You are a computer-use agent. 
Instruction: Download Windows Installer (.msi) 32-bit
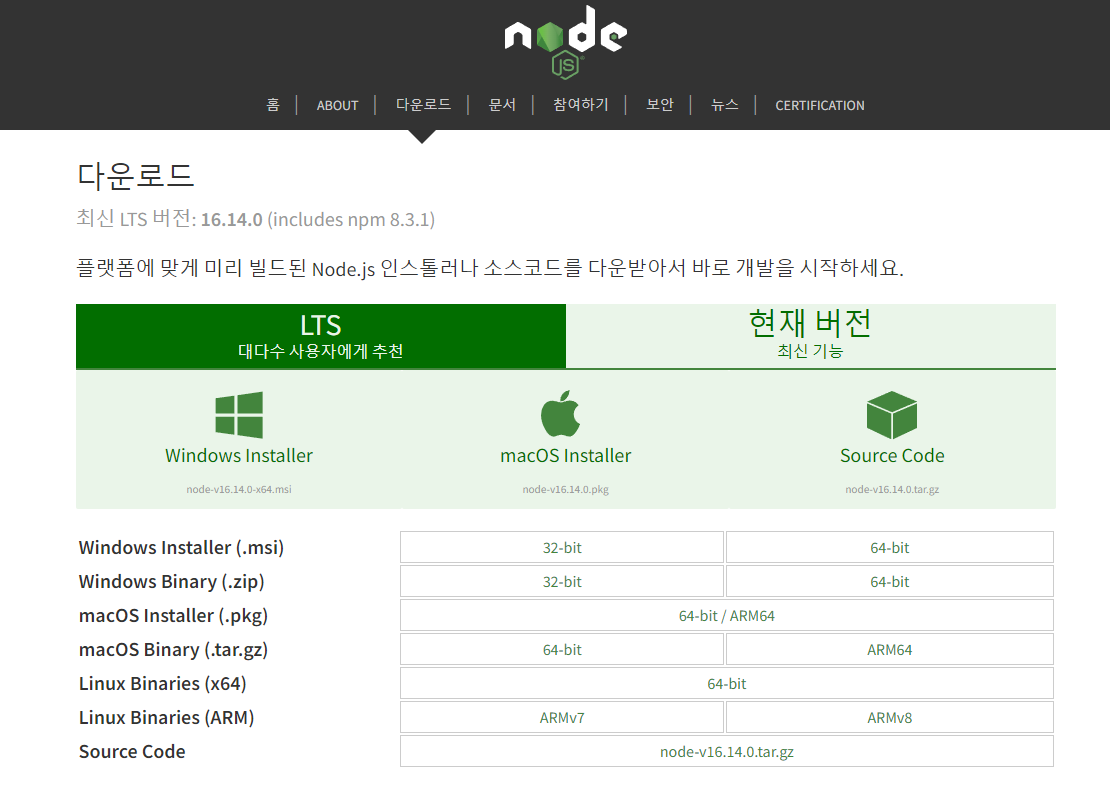(x=562, y=547)
